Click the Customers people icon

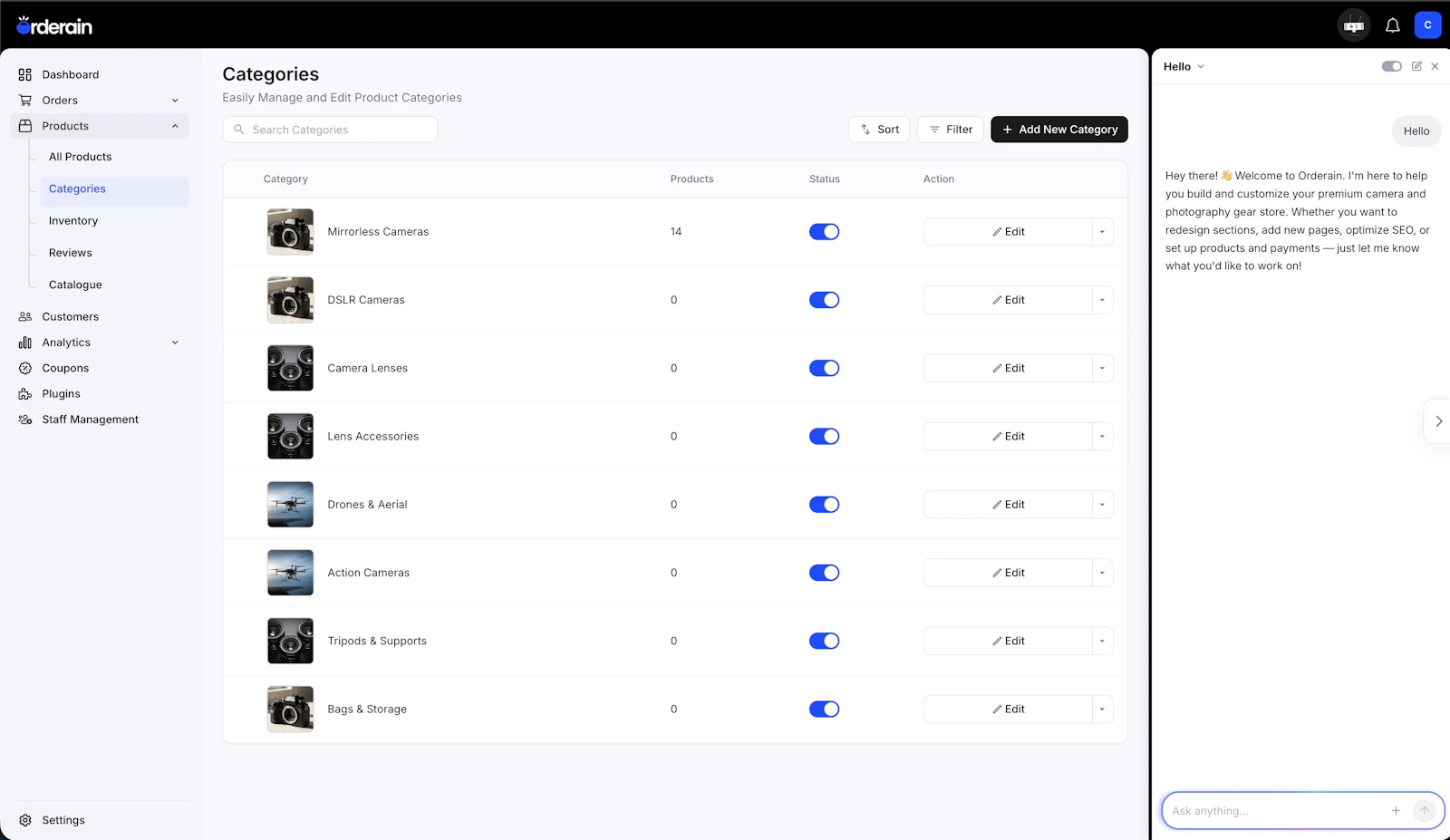click(x=25, y=317)
